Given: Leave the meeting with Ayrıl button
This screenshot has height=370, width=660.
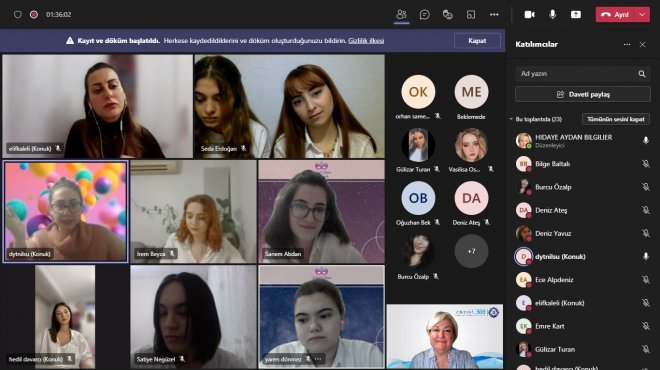Looking at the screenshot, I should [x=615, y=14].
